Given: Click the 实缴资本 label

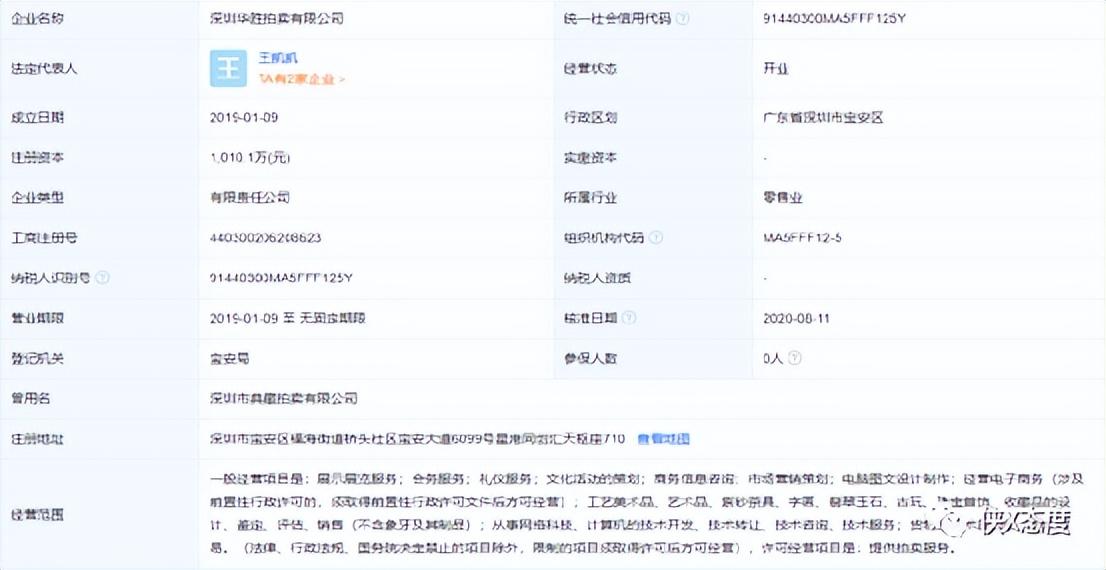Looking at the screenshot, I should [x=590, y=157].
